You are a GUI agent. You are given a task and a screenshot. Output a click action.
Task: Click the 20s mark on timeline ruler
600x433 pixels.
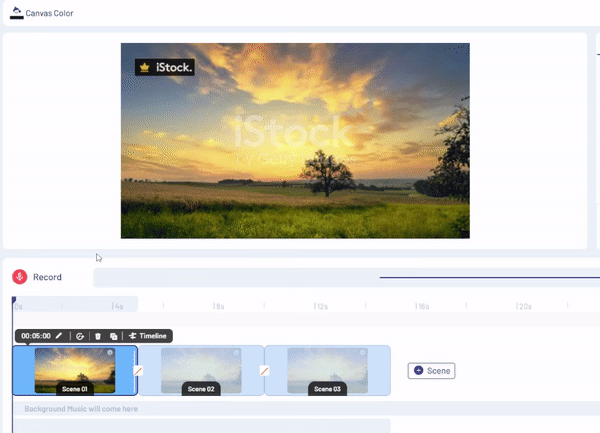tap(523, 306)
